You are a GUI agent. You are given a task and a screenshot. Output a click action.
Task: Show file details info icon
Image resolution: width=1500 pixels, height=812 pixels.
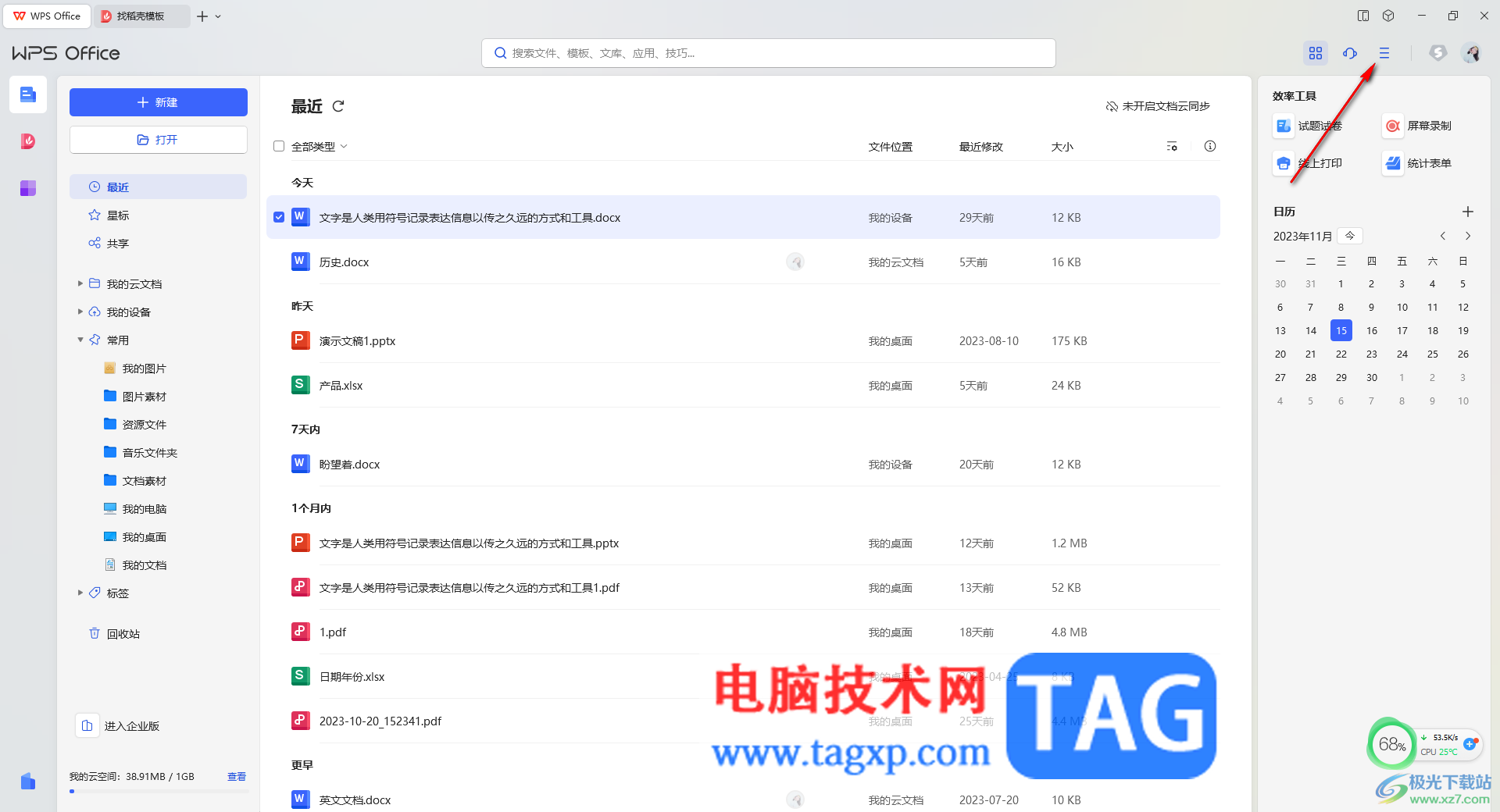[x=1210, y=146]
